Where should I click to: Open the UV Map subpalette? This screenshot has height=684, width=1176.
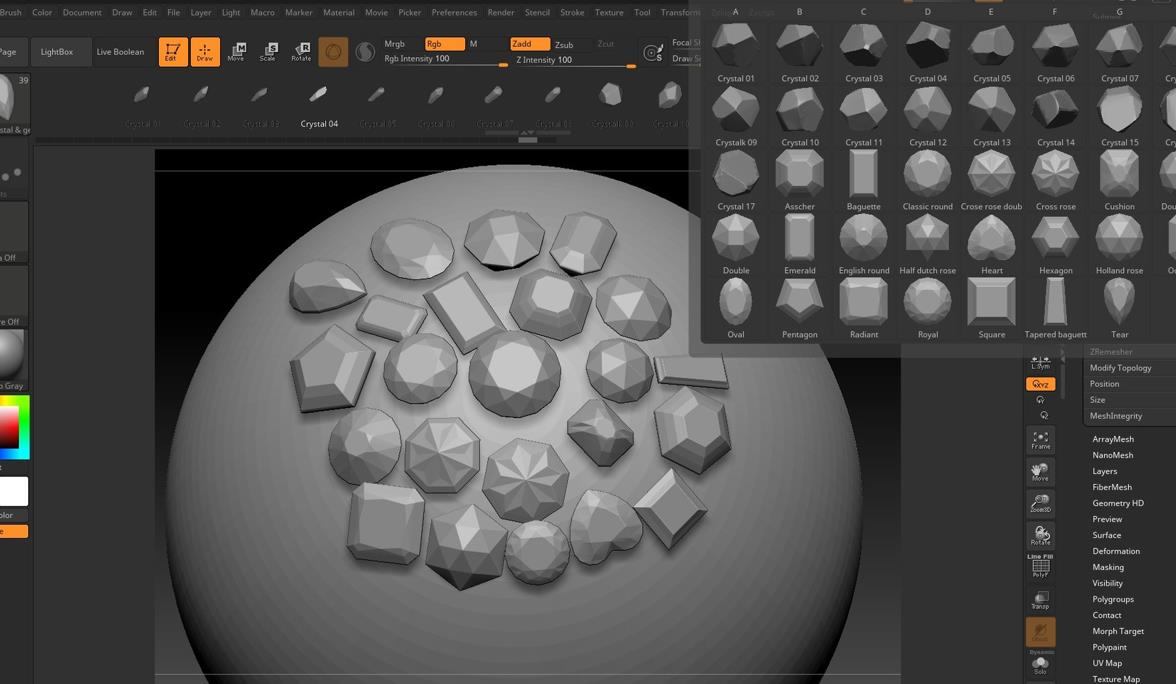[1107, 663]
